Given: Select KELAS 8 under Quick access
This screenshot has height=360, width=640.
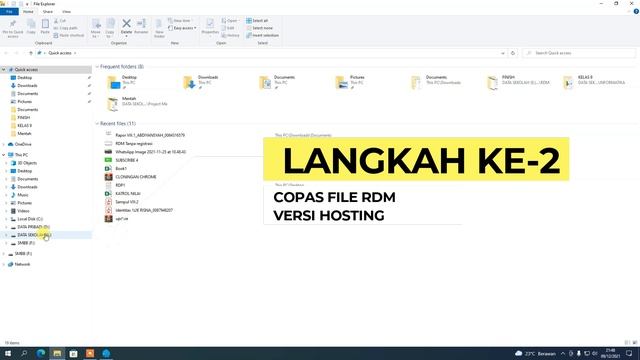Looking at the screenshot, I should (x=24, y=126).
